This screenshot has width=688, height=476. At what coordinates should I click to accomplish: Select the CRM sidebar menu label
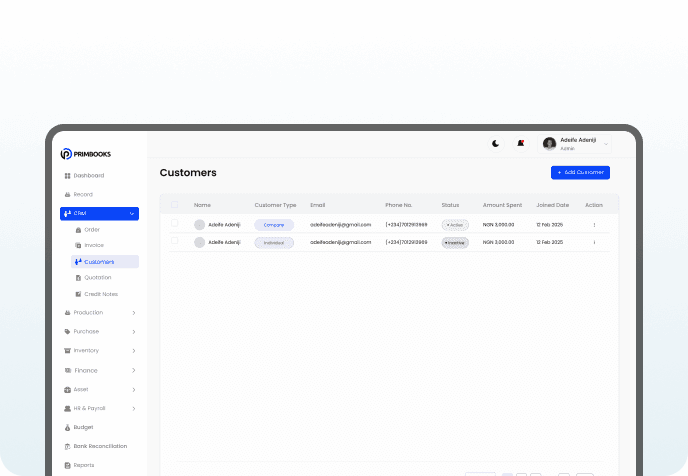tap(80, 213)
